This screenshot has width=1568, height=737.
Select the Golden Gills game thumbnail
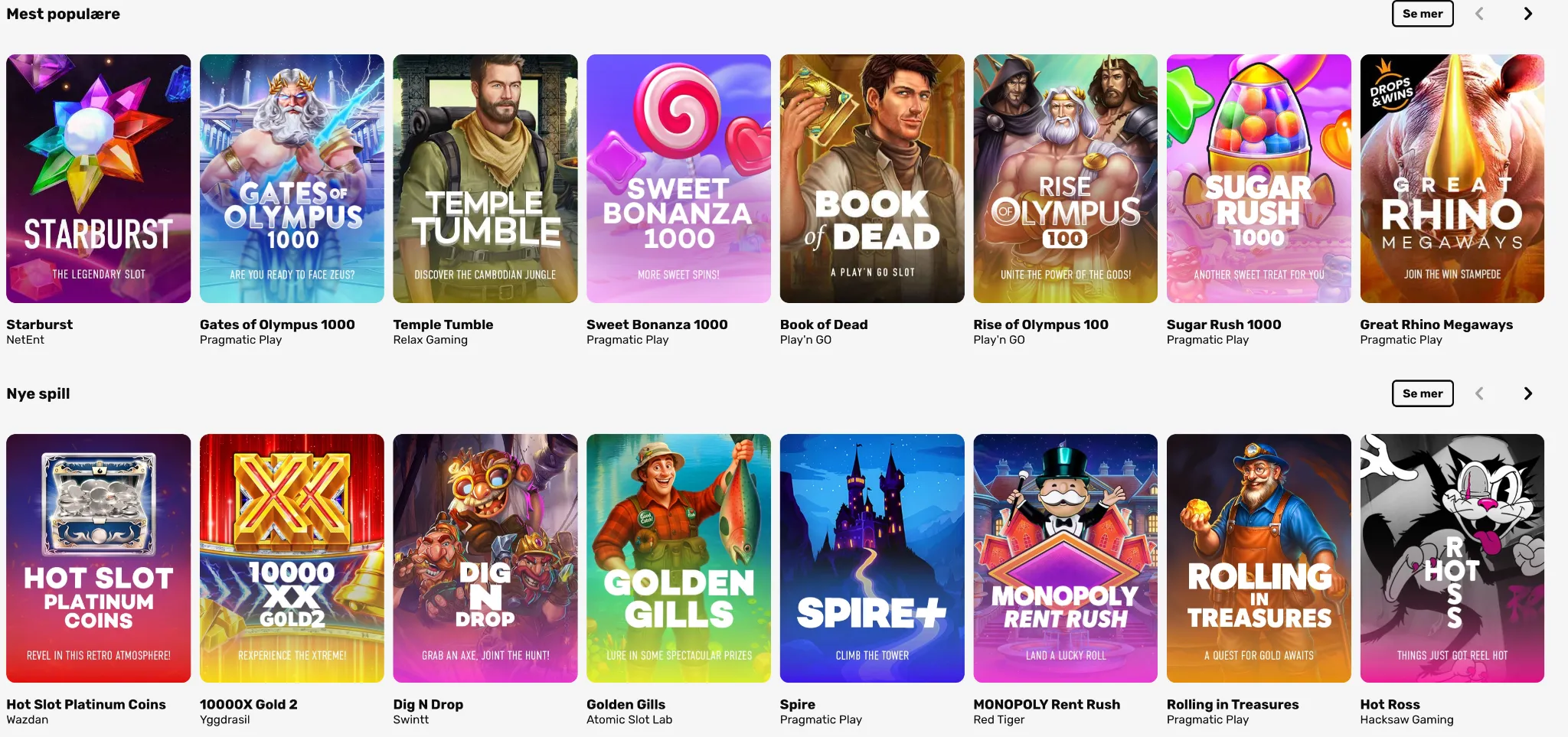678,558
